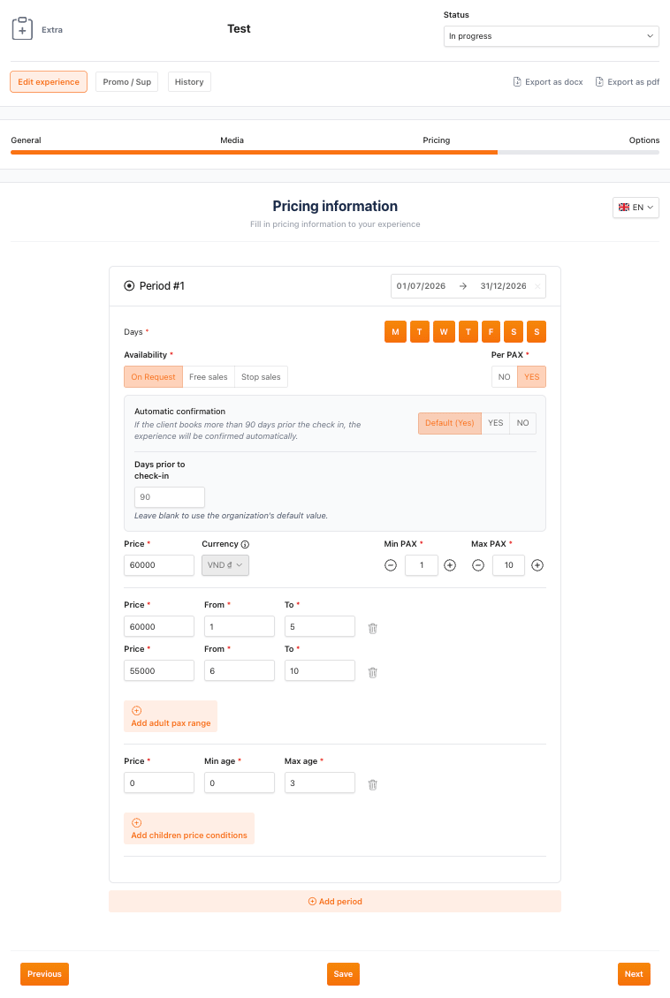Toggle Wednesday in Days
670x998 pixels.
(443, 332)
